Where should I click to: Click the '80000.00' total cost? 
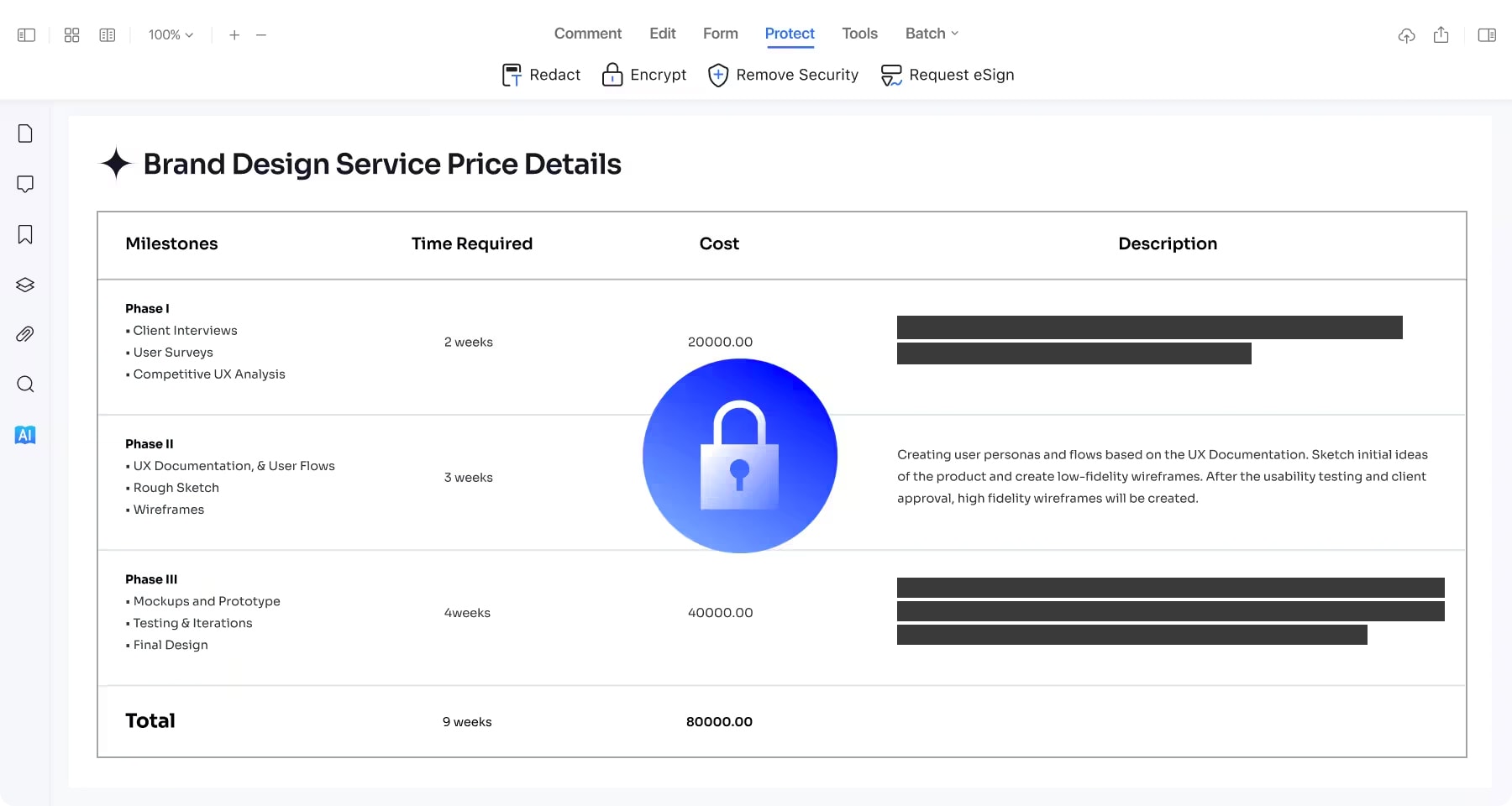pyautogui.click(x=719, y=722)
